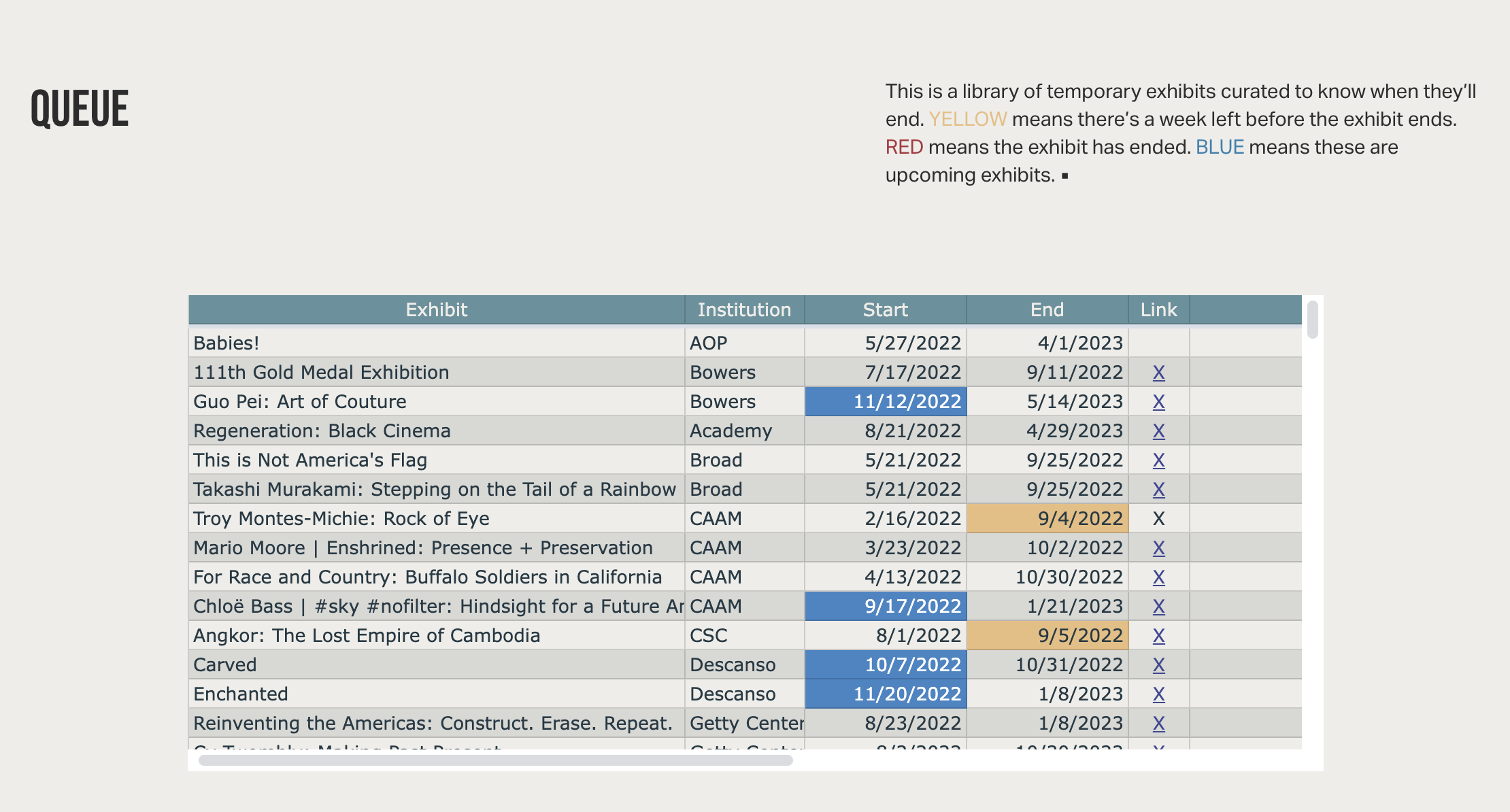Open the Reinventing the Americas link
The width and height of the screenshot is (1510, 812).
pyautogui.click(x=1158, y=724)
